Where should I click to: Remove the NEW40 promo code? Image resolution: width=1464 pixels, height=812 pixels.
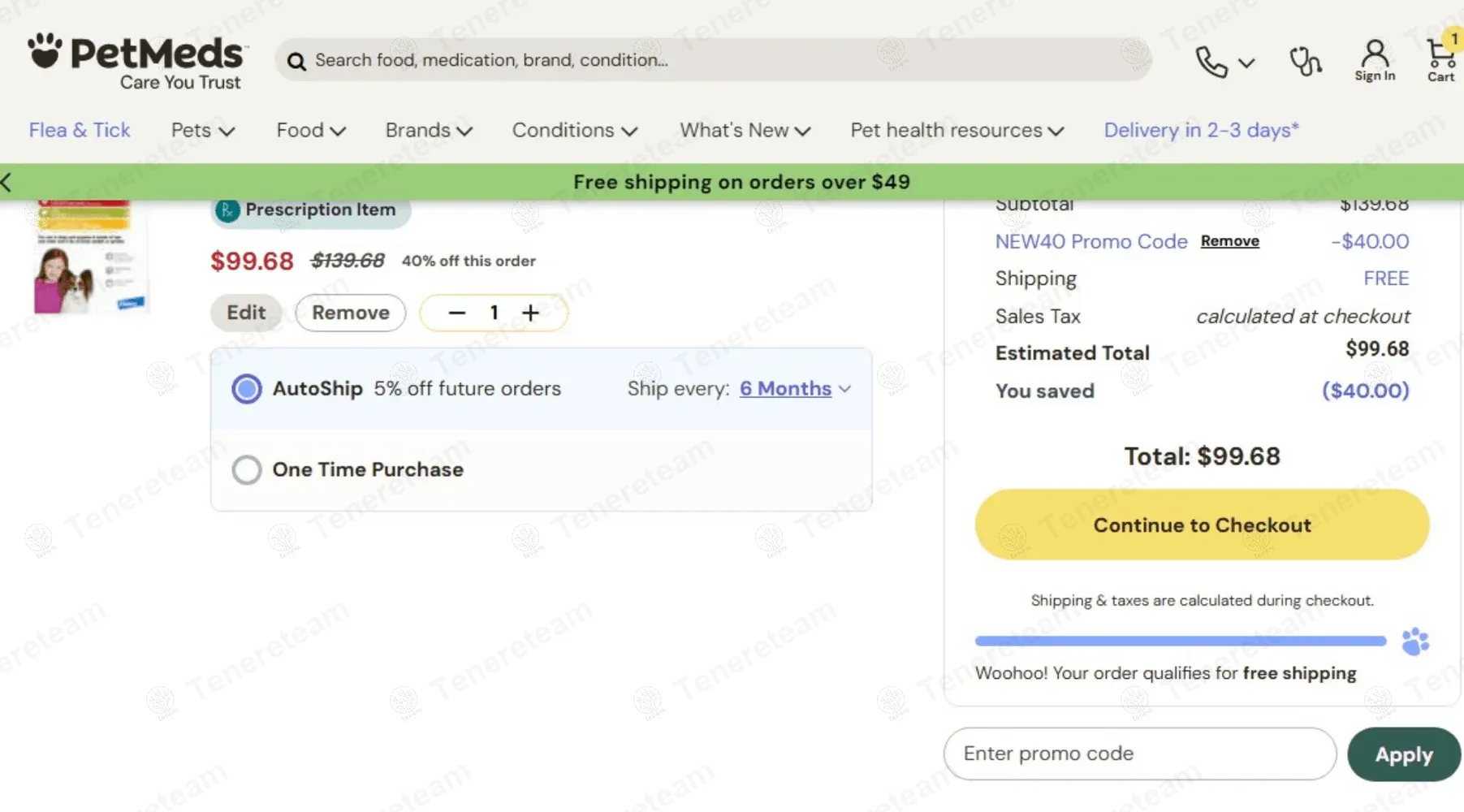pyautogui.click(x=1229, y=241)
